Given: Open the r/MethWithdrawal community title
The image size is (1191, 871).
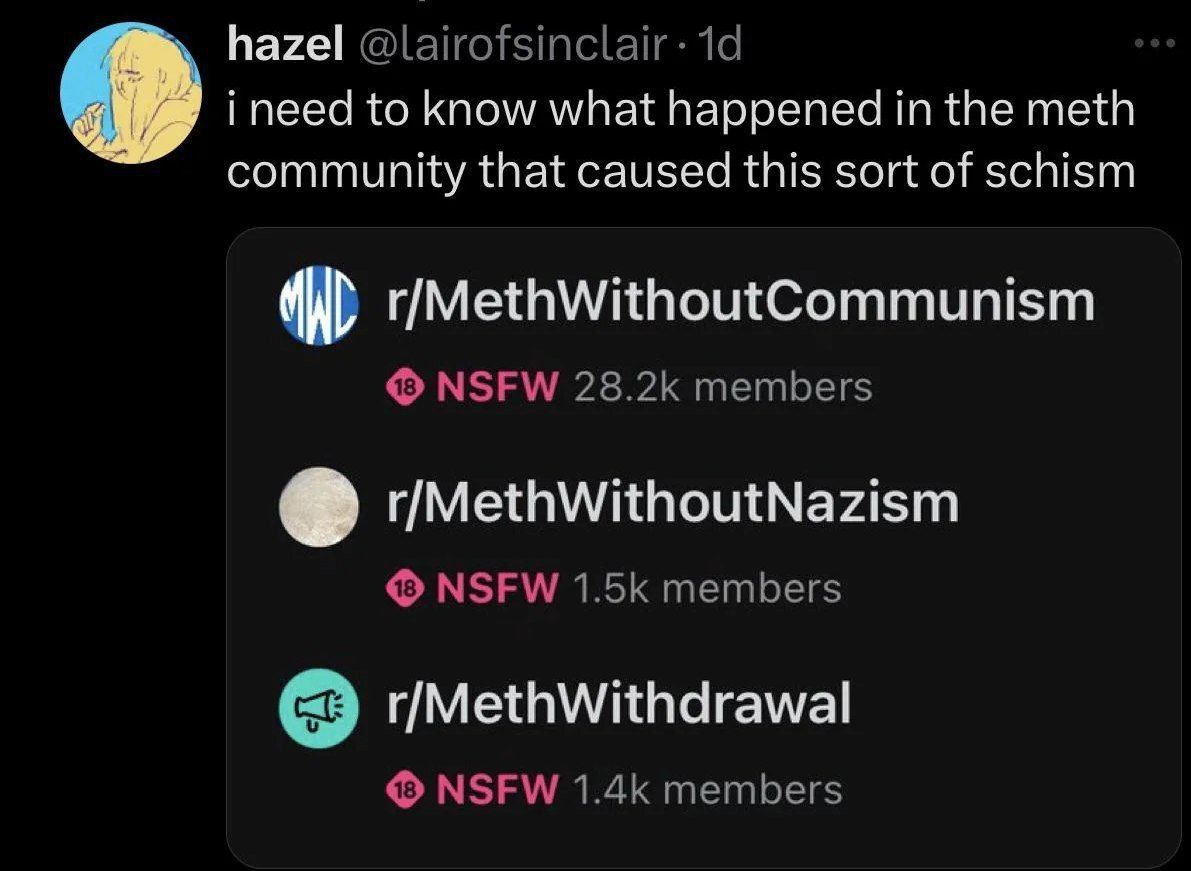Looking at the screenshot, I should pos(616,705).
